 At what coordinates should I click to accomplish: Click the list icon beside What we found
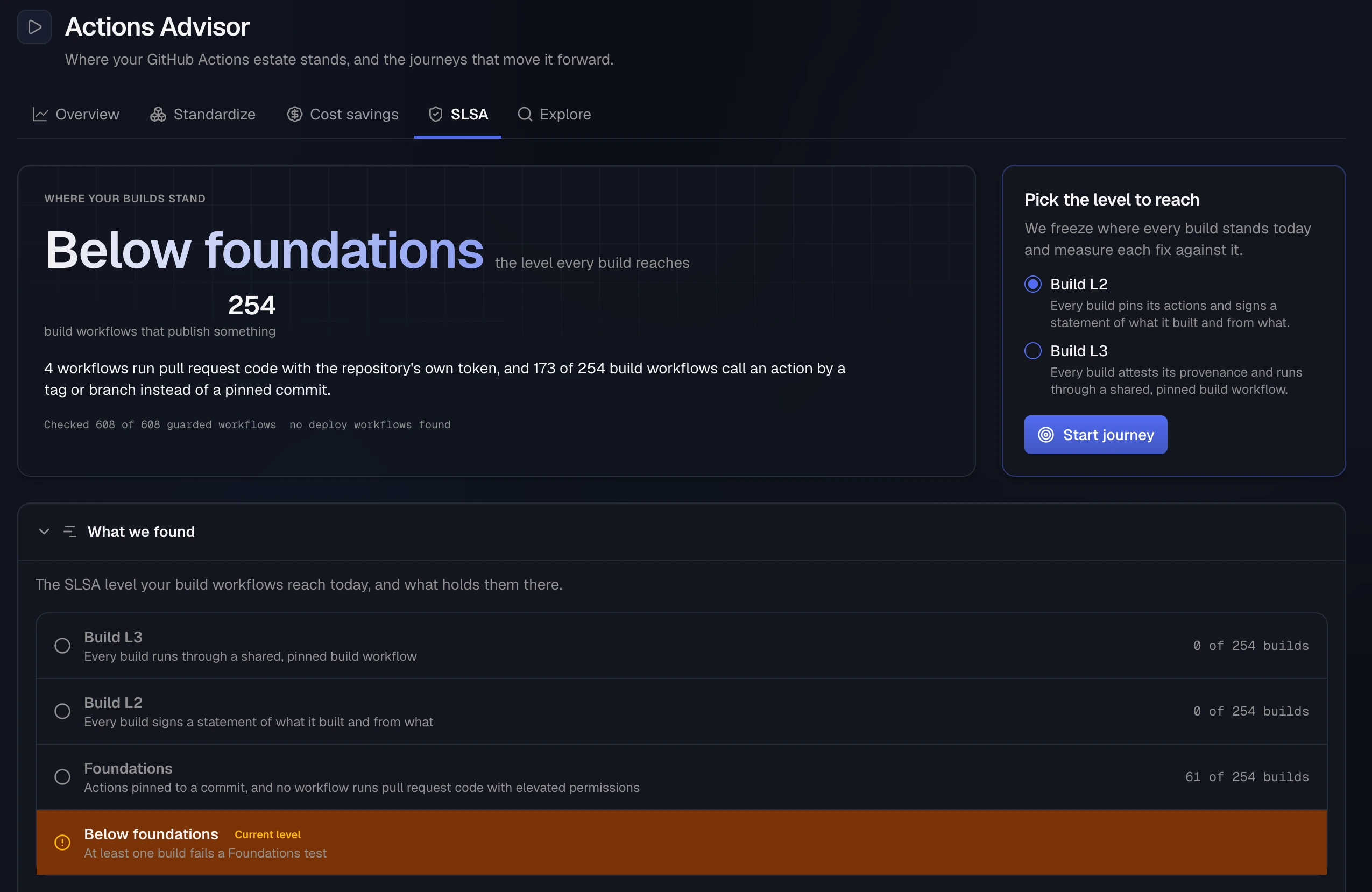tap(70, 532)
